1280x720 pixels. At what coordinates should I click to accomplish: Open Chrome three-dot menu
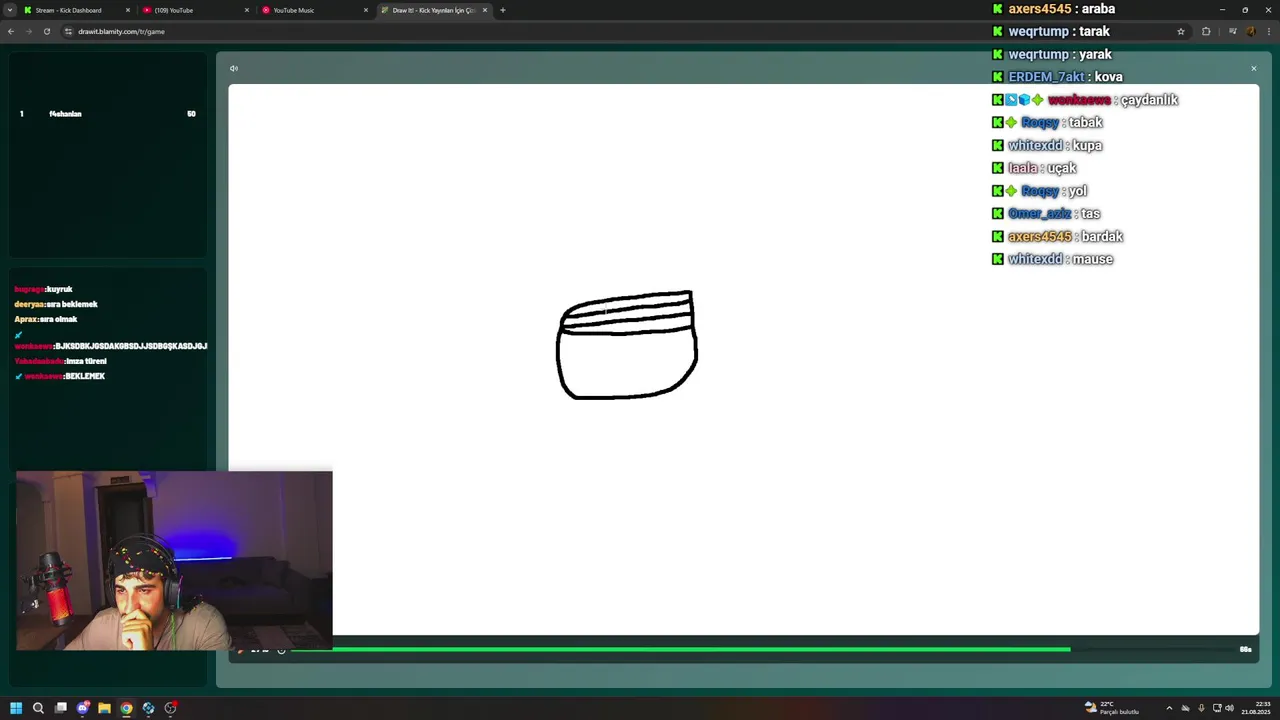1269,31
